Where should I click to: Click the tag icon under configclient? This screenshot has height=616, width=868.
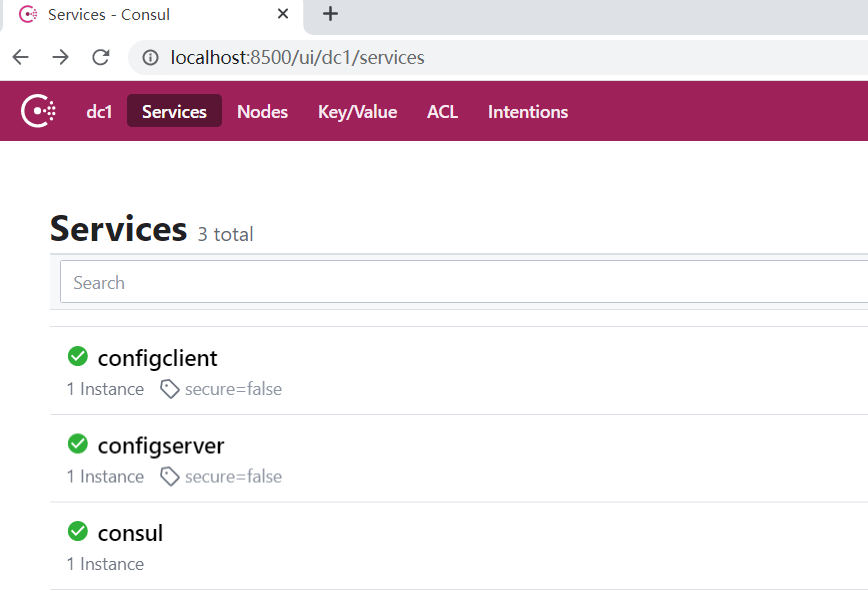pos(169,389)
